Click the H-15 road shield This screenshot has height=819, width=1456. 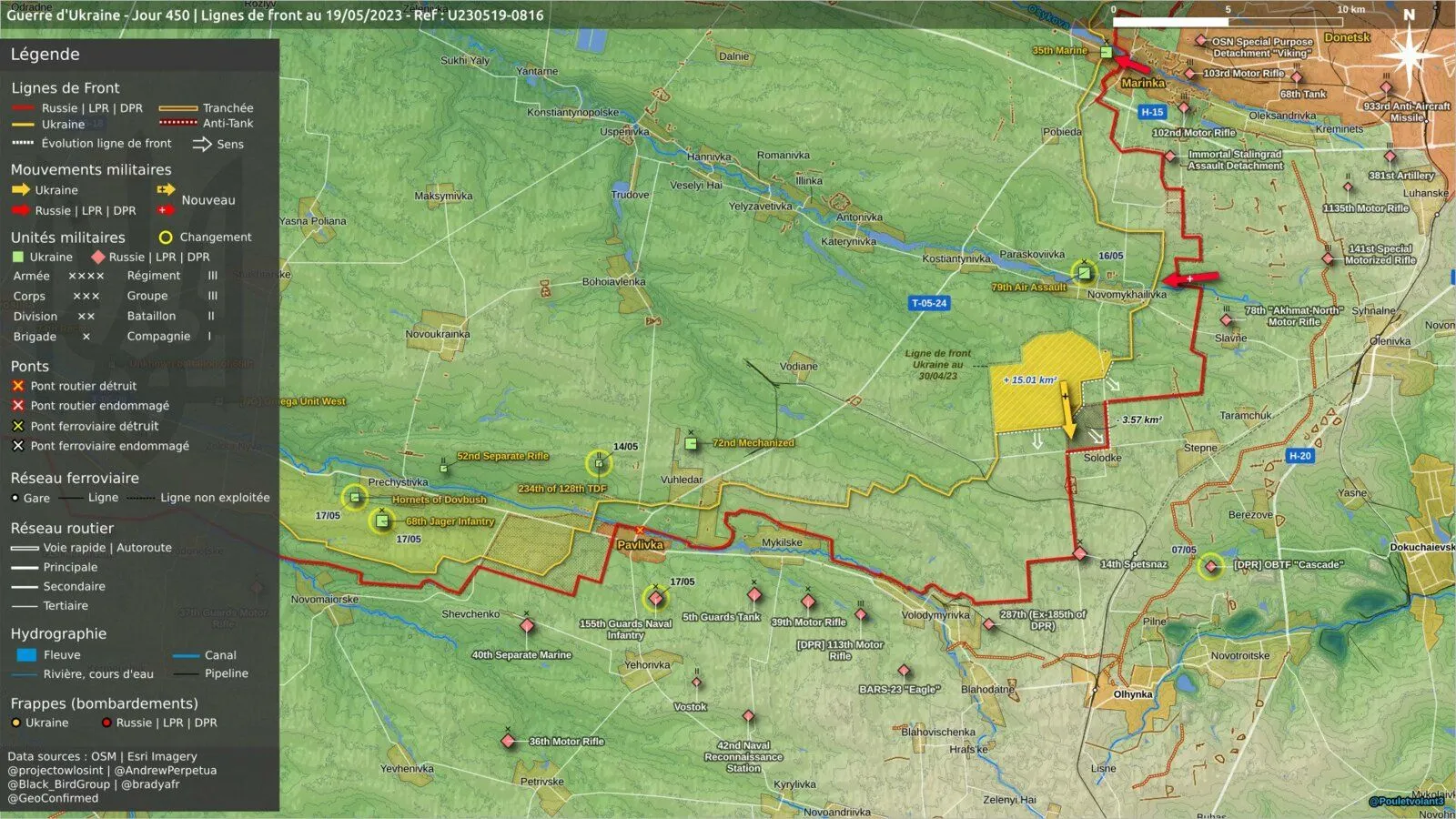[x=1152, y=112]
